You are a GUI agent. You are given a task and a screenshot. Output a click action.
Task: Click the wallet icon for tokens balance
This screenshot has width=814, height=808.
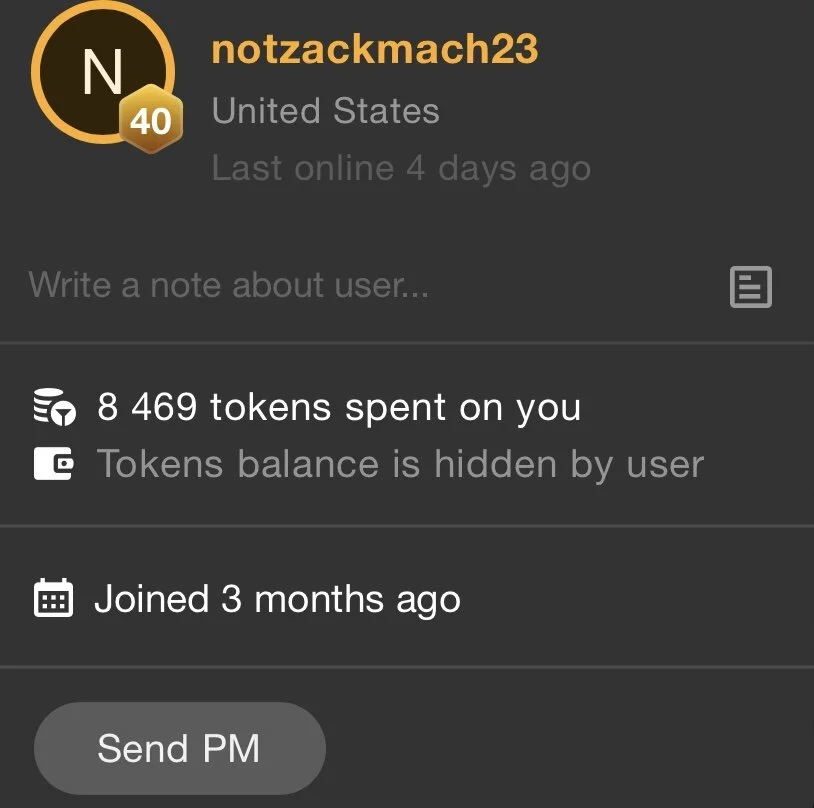click(54, 464)
